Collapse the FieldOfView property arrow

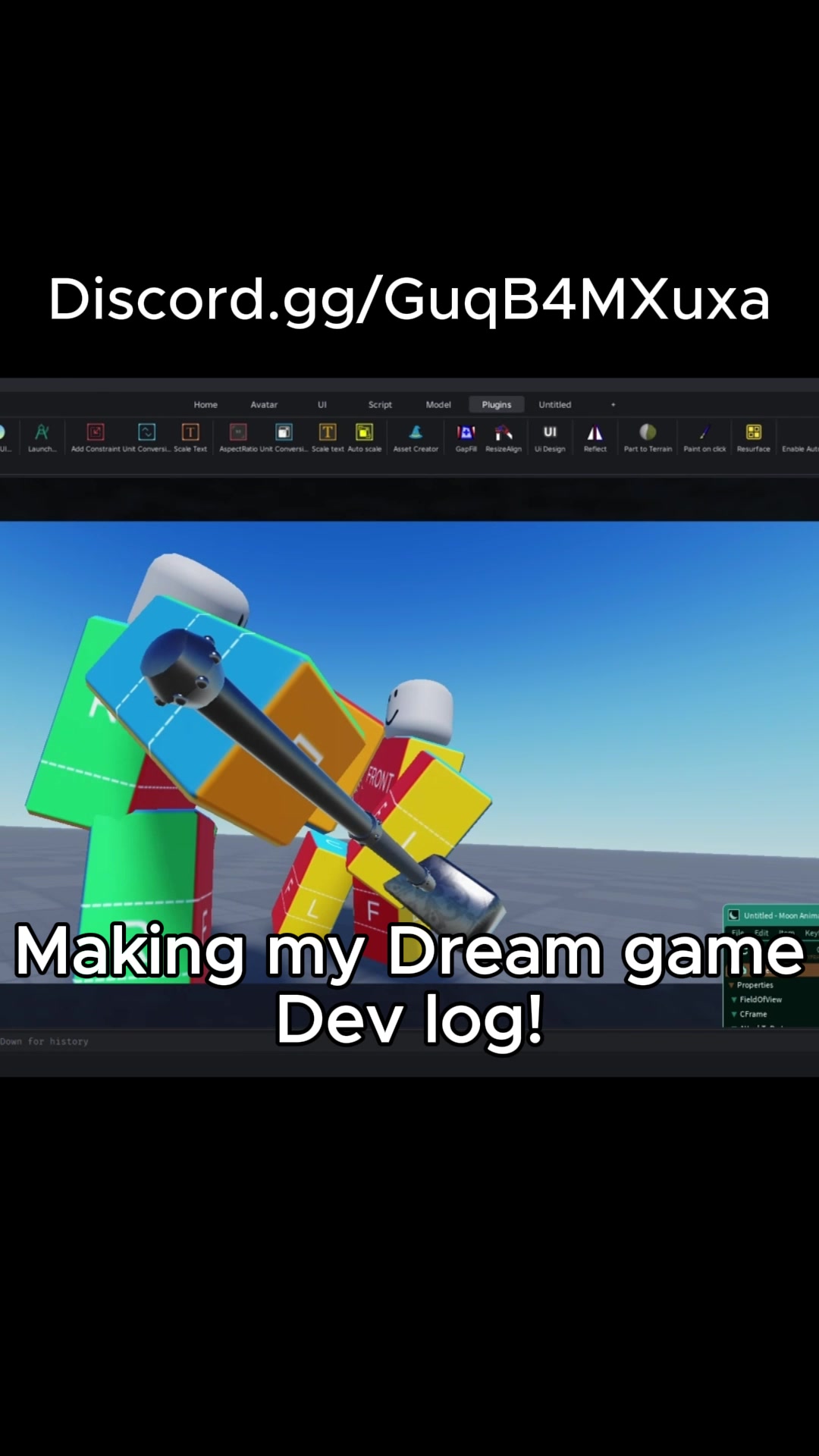coord(734,999)
